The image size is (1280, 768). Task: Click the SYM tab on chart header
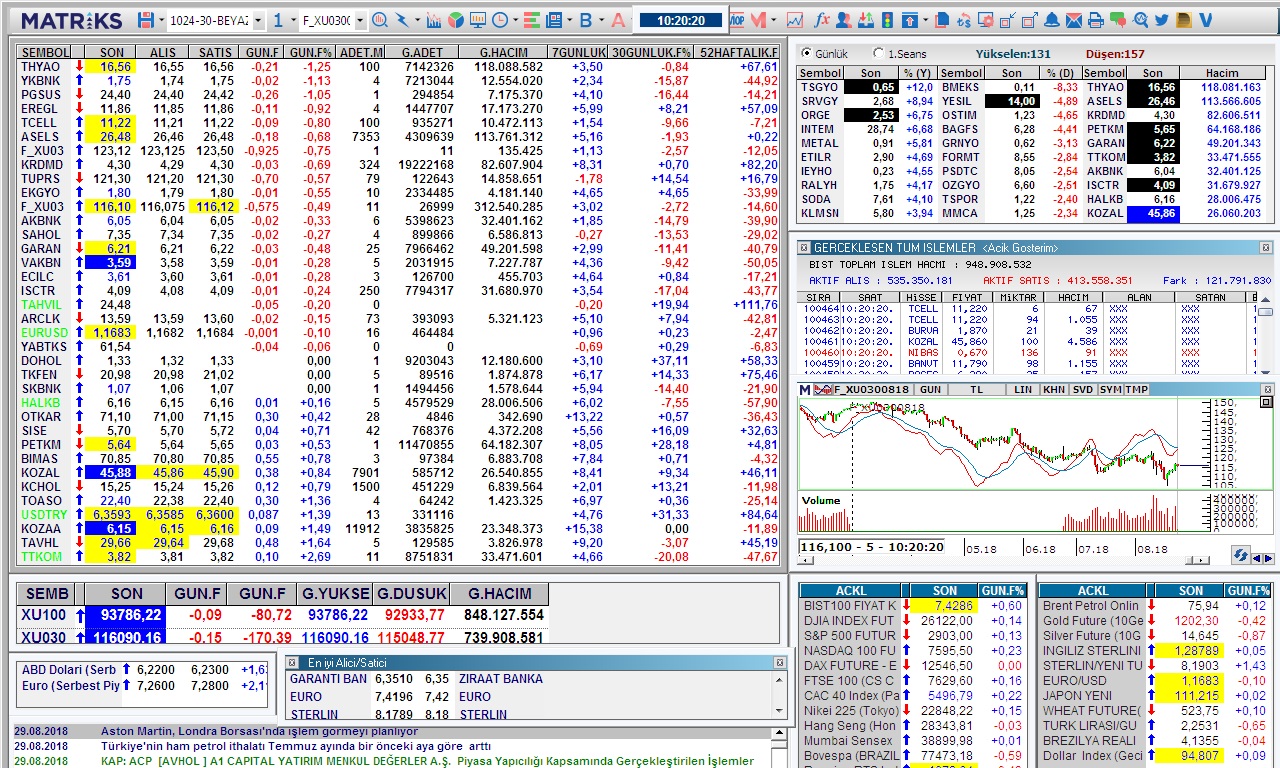(x=1110, y=389)
